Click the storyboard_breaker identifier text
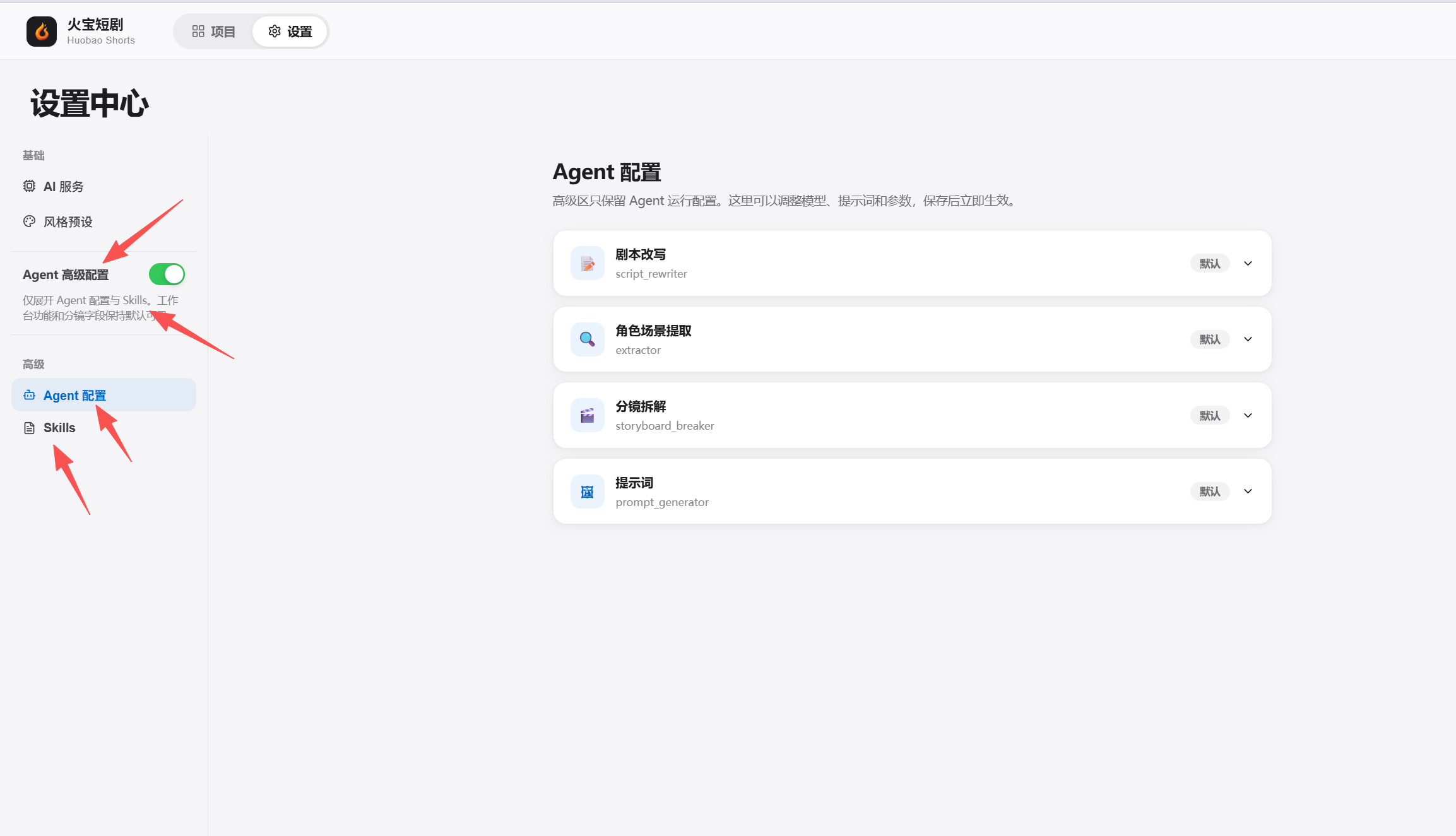The width and height of the screenshot is (1456, 836). click(x=665, y=426)
